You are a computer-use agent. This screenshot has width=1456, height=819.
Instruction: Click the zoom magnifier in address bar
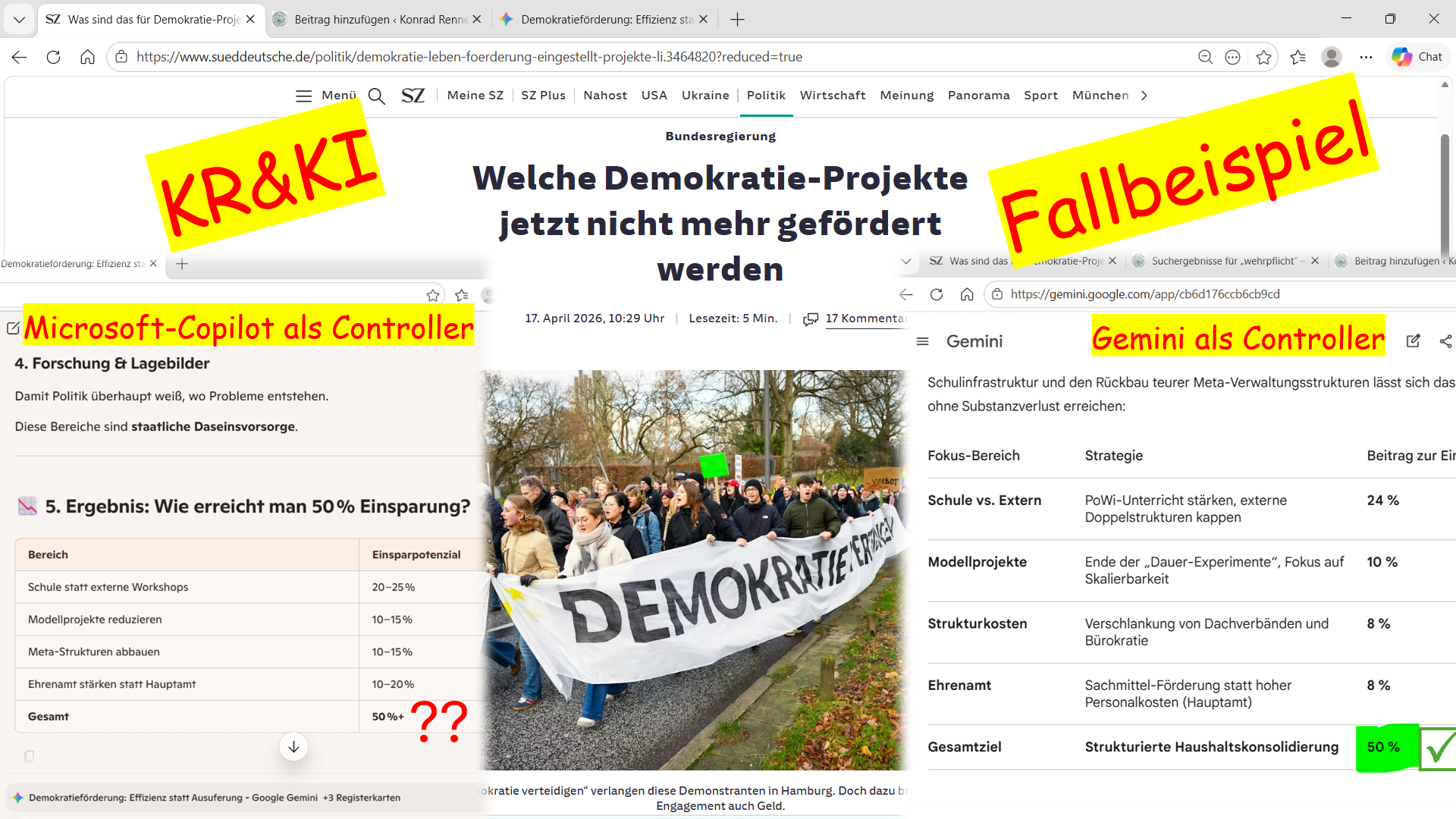(x=1205, y=57)
